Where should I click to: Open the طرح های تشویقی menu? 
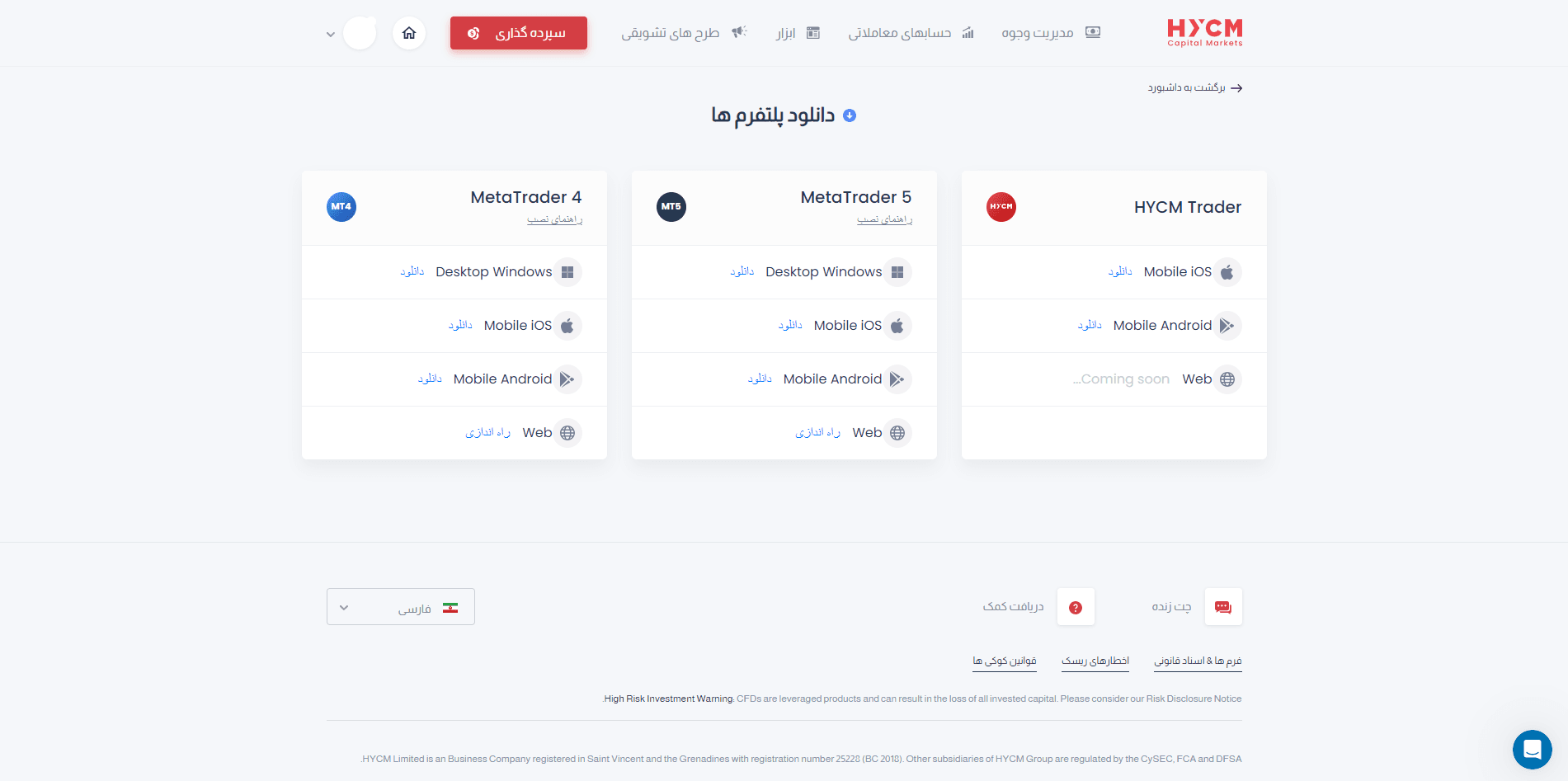click(x=671, y=33)
